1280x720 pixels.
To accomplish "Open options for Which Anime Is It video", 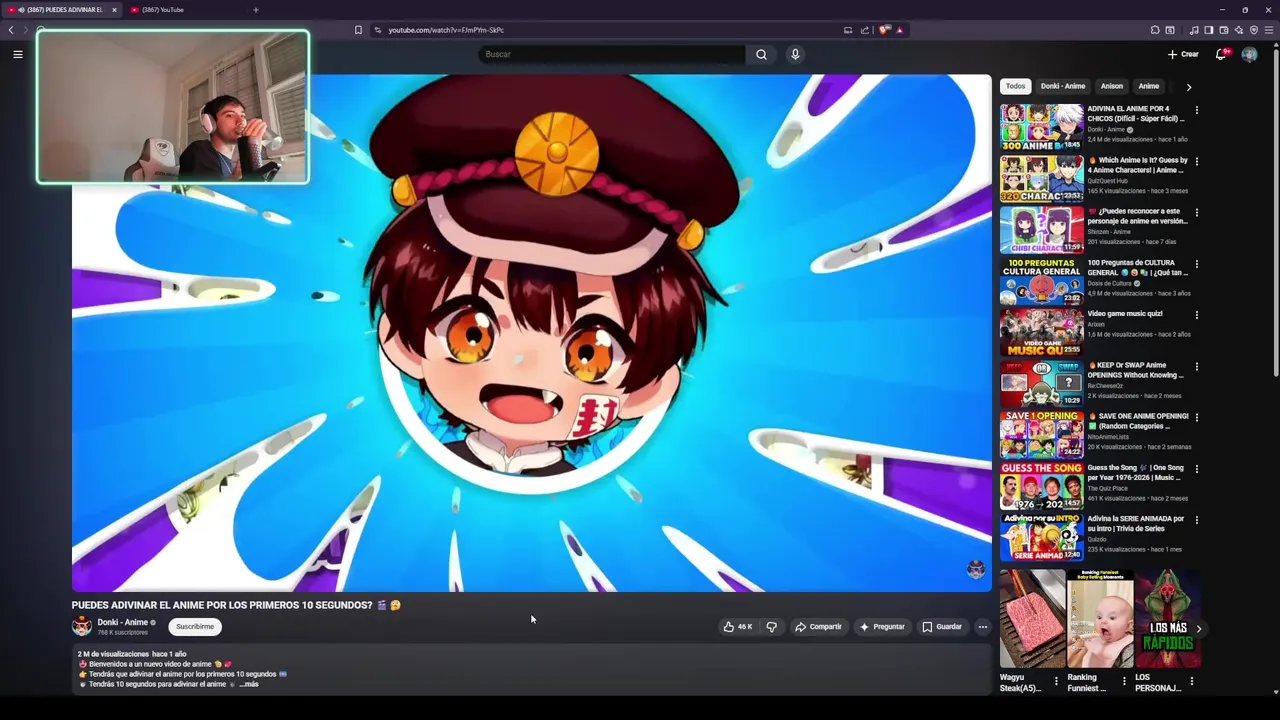I will [1196, 161].
